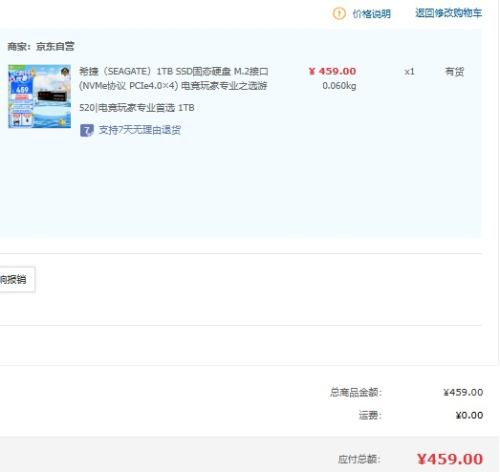Viewport: 500px width, 472px height.
Task: Click the 希捷 SEAGATE 1TB SSD product title
Action: tap(174, 78)
